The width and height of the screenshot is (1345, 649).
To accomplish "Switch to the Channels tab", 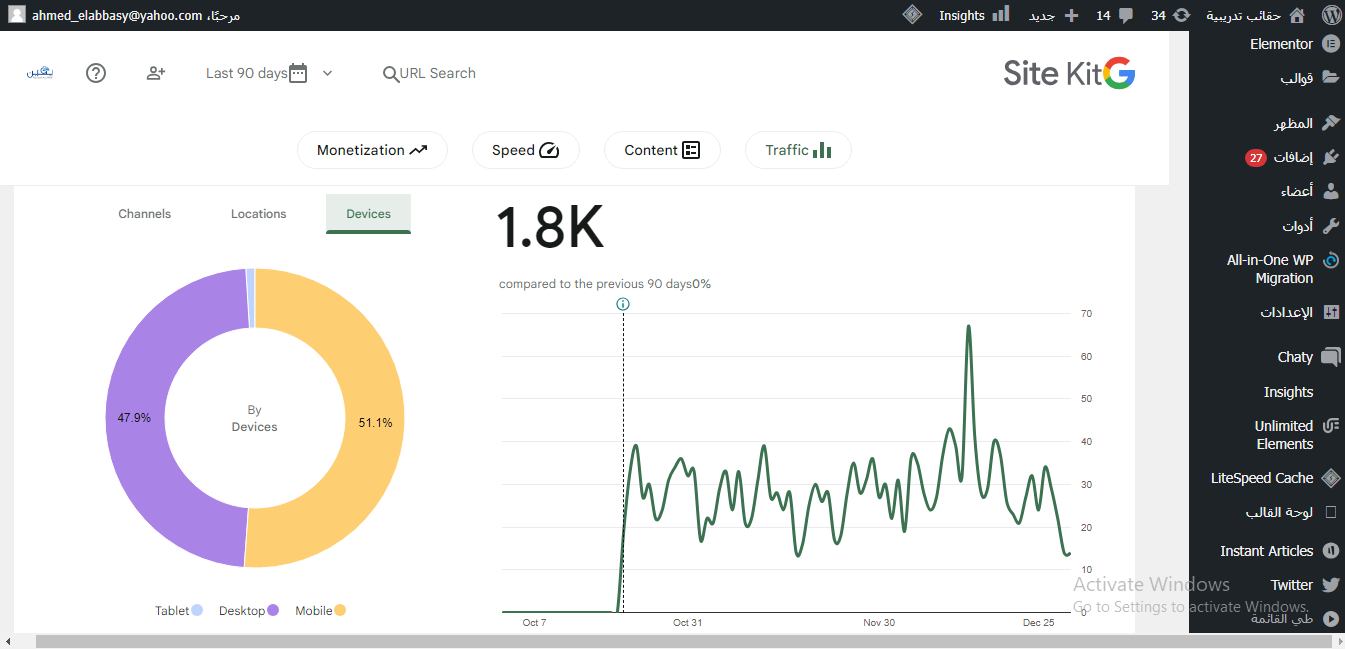I will point(145,214).
